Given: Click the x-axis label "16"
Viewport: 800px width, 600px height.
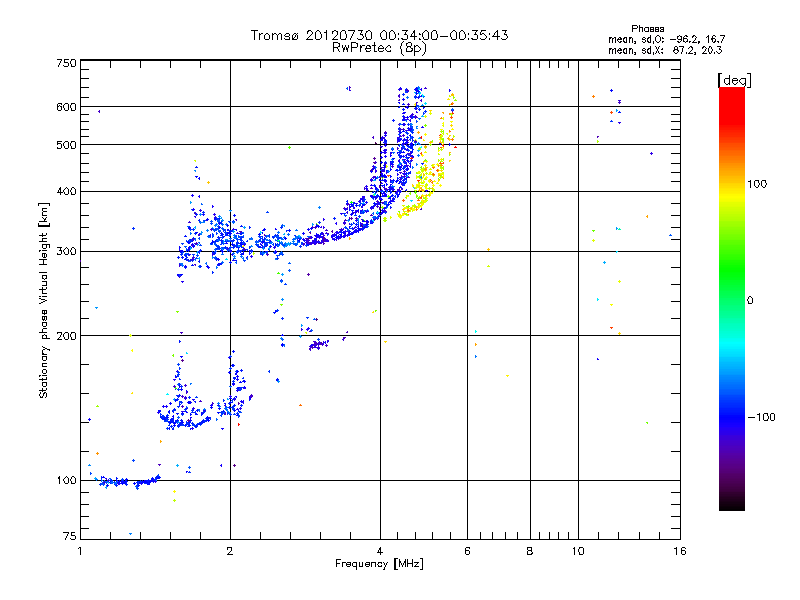Looking at the screenshot, I should [680, 551].
